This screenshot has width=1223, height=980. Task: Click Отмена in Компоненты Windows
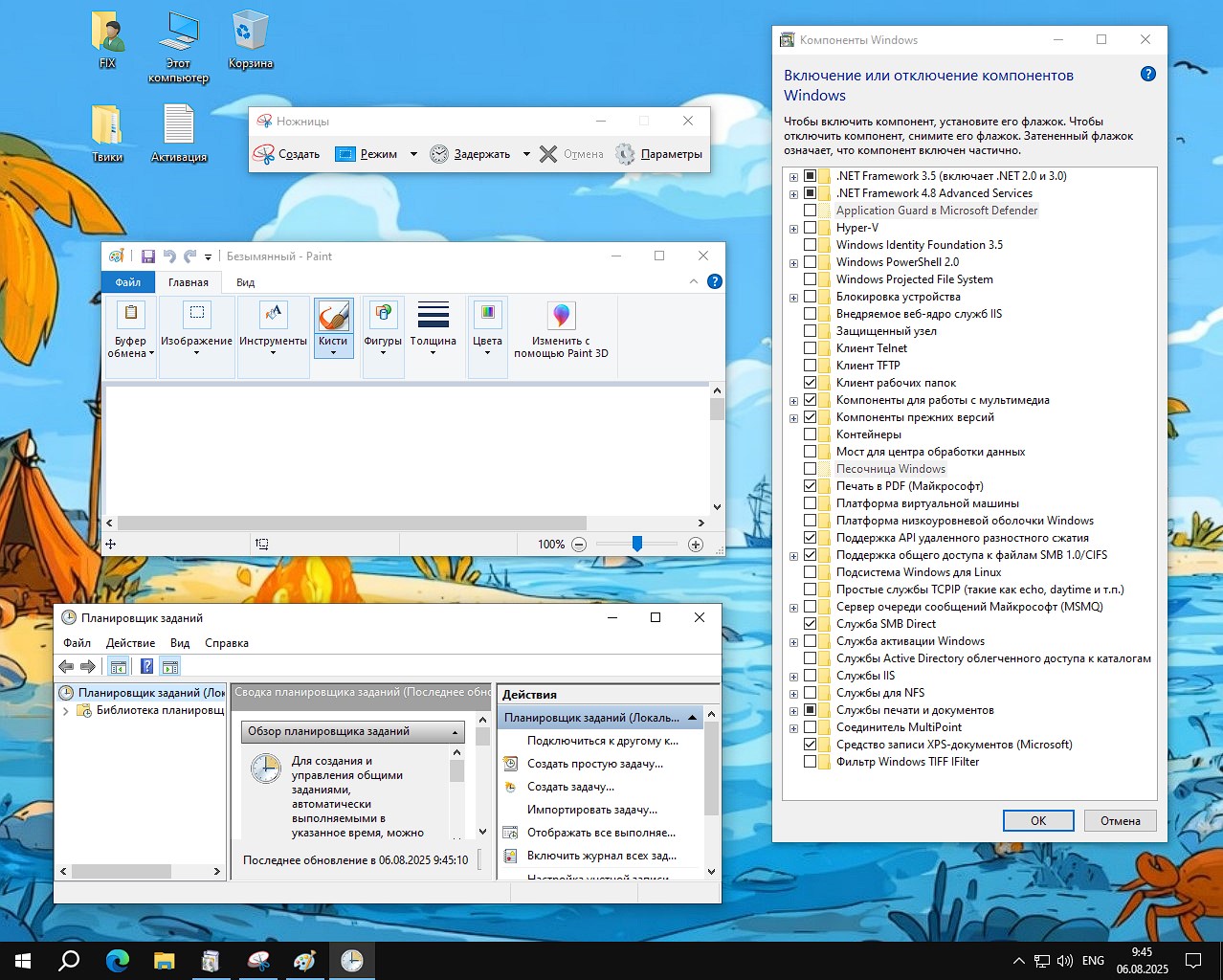pos(1121,821)
